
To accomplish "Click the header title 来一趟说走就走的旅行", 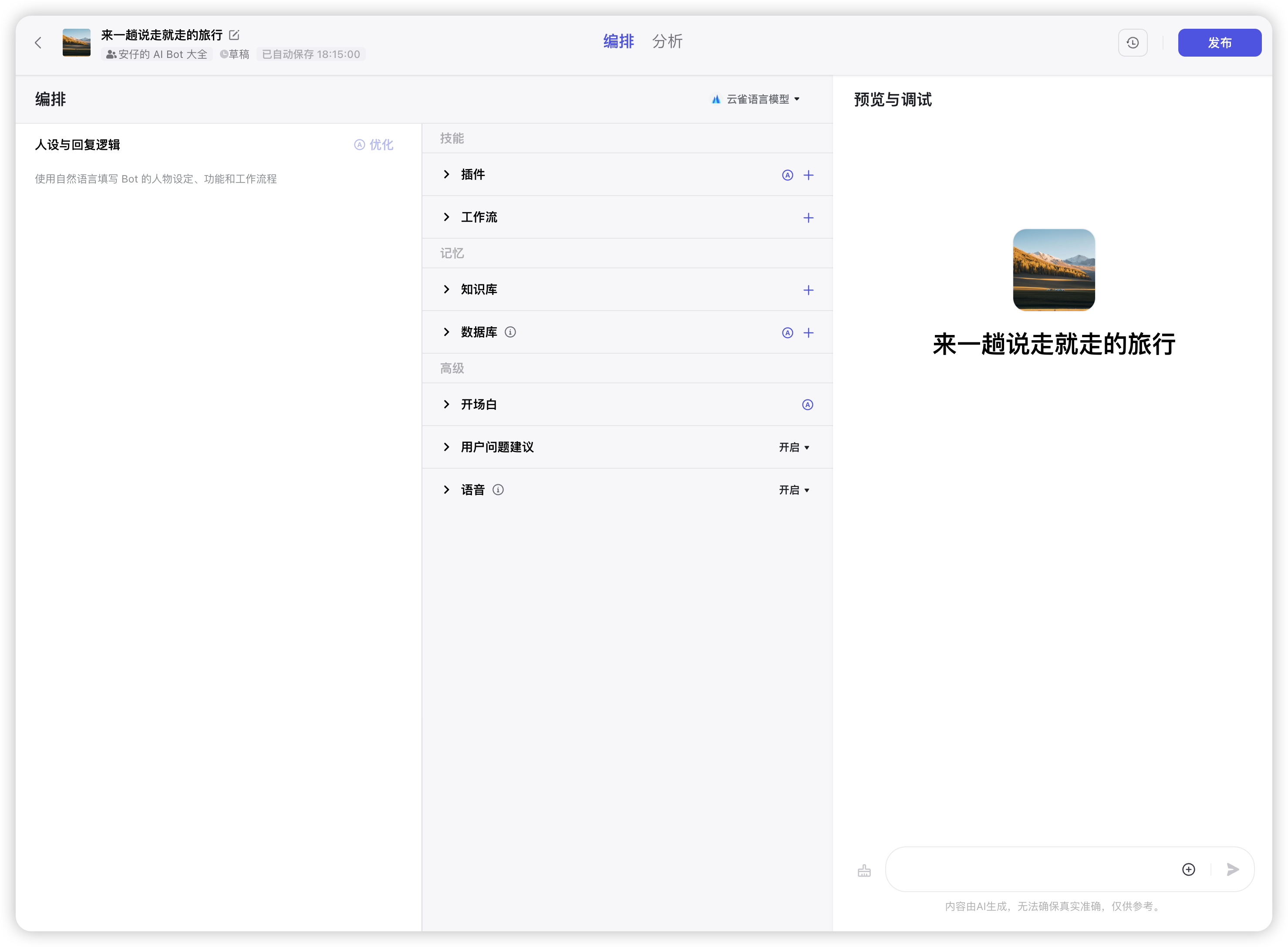I will (162, 35).
